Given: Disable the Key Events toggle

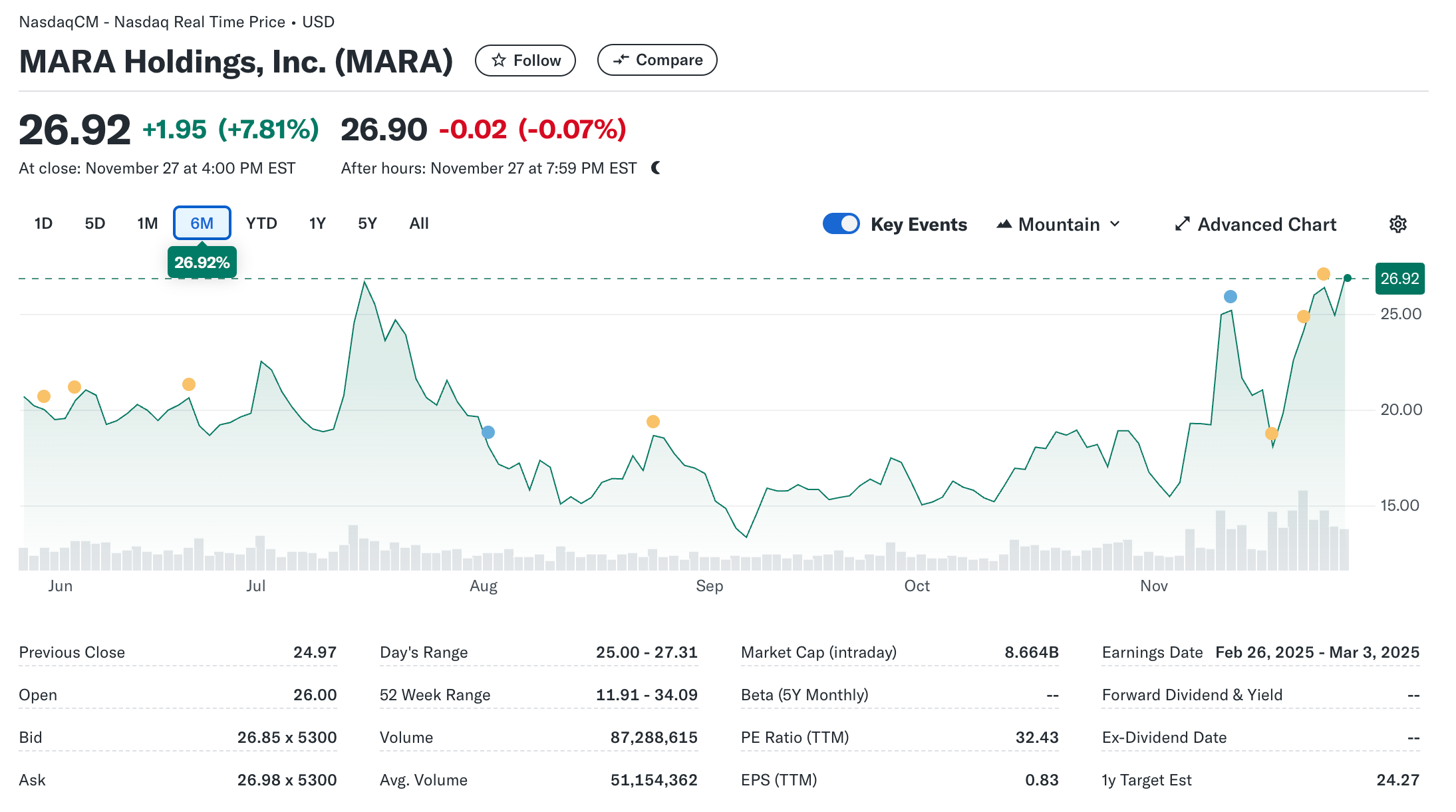Looking at the screenshot, I should [x=841, y=224].
